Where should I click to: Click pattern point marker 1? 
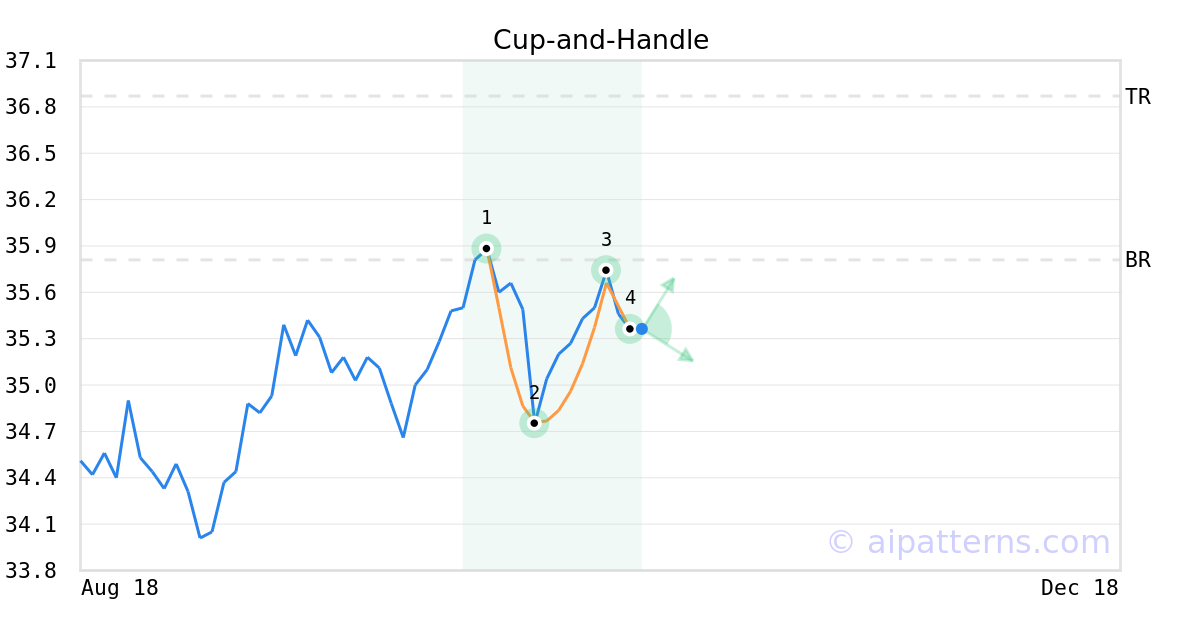click(x=486, y=248)
